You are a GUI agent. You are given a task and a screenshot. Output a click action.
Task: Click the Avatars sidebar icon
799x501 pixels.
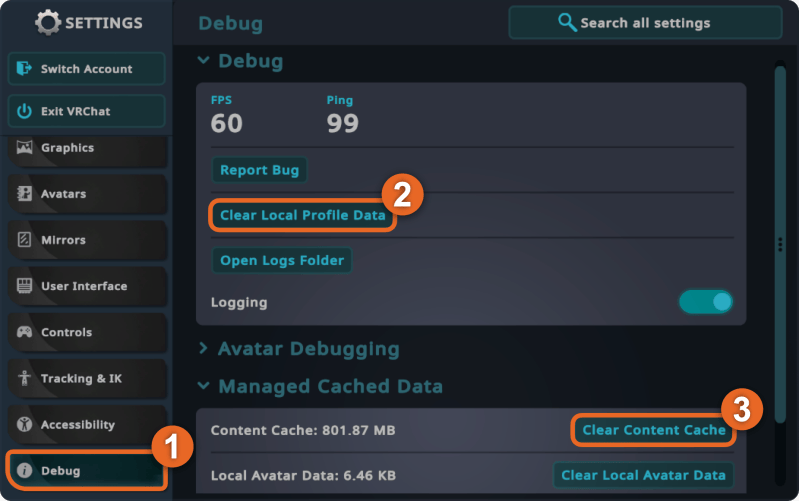coord(24,193)
